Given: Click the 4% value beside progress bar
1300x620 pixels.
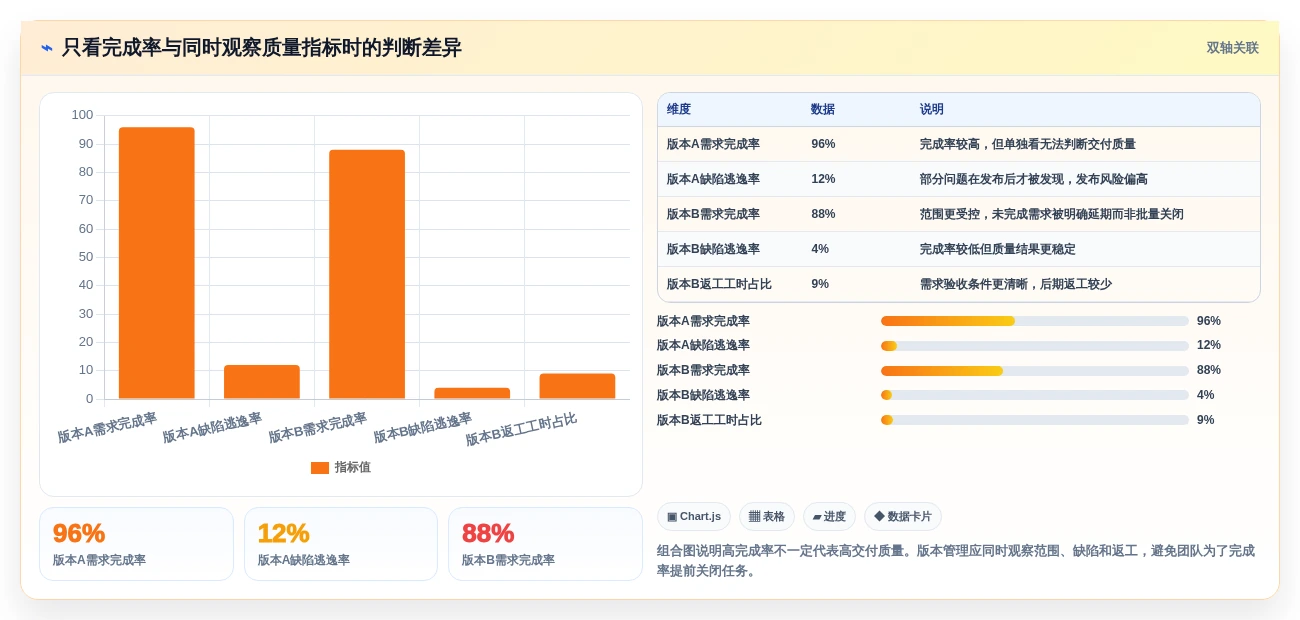Looking at the screenshot, I should [1205, 395].
